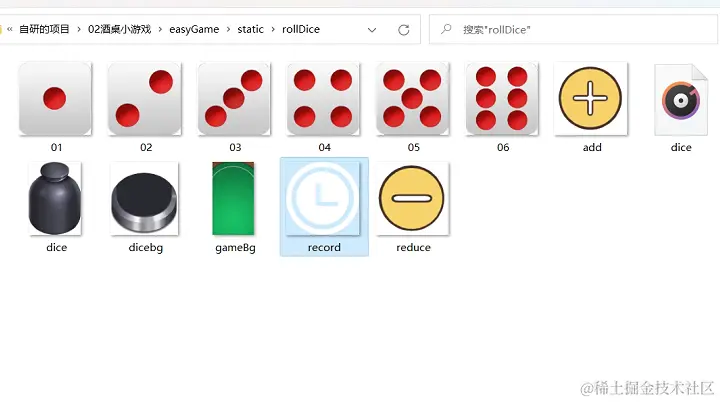Select the dicebg black tray image
Viewport: 720px width, 402px height.
[x=145, y=198]
